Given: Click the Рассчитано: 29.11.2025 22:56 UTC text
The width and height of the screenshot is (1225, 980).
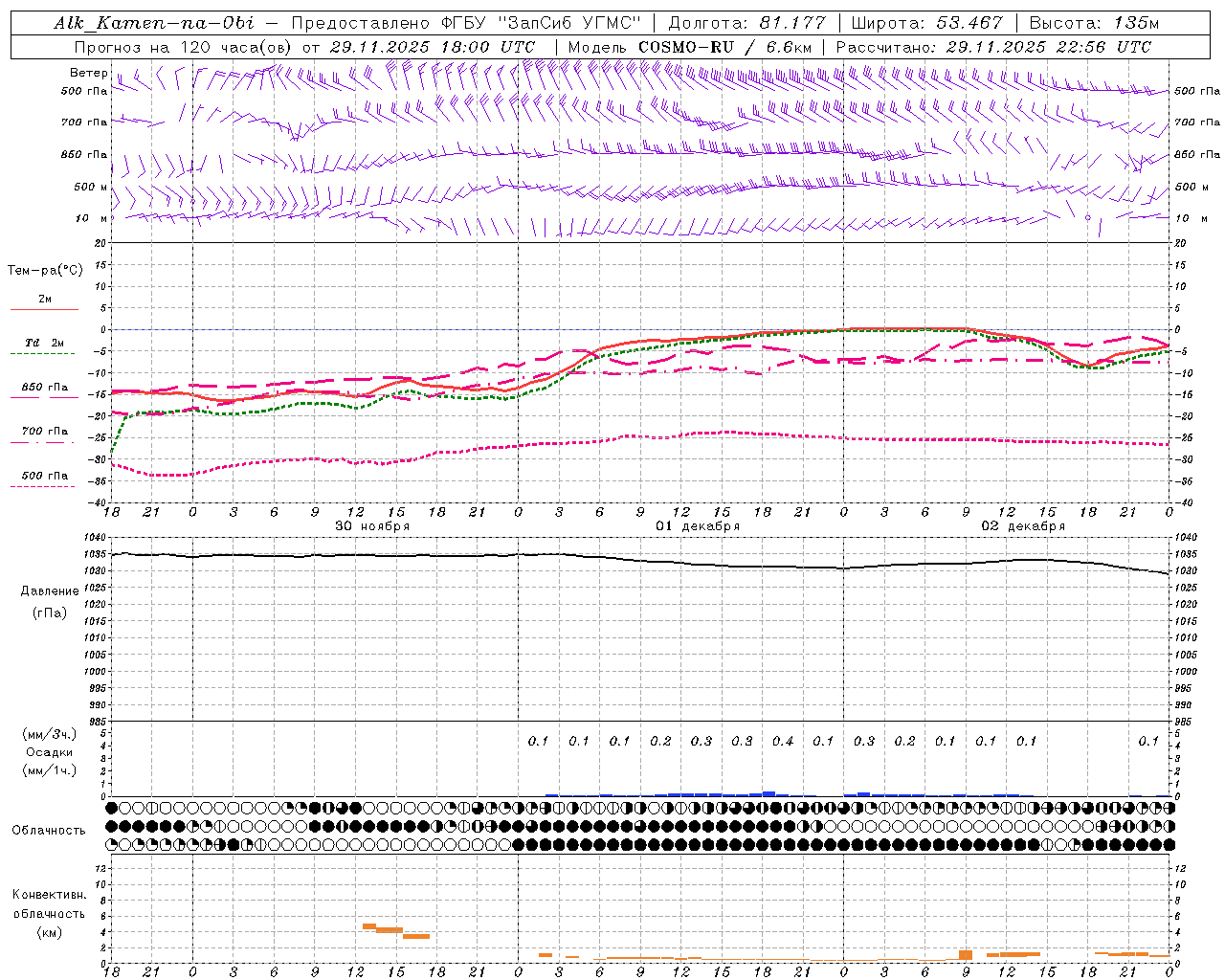Looking at the screenshot, I should click(x=993, y=47).
